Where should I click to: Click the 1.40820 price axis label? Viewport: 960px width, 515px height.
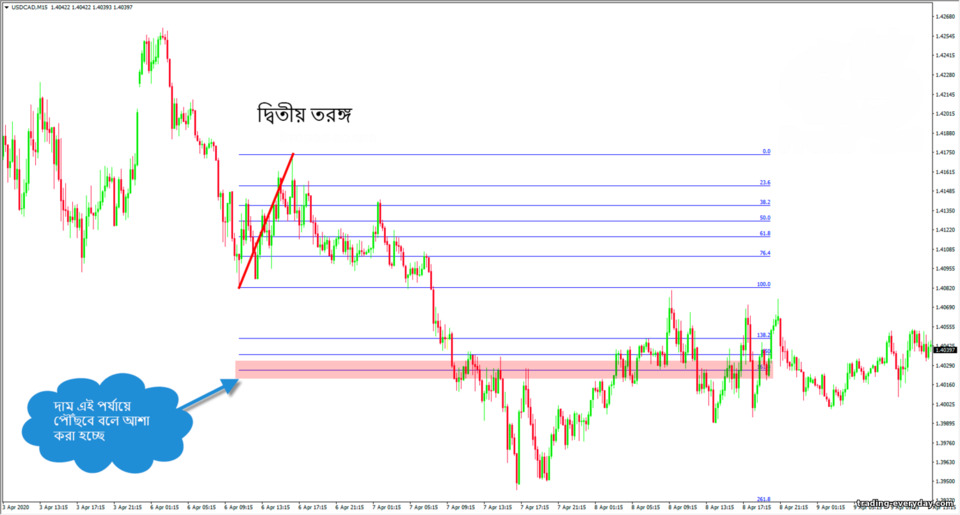(x=945, y=288)
